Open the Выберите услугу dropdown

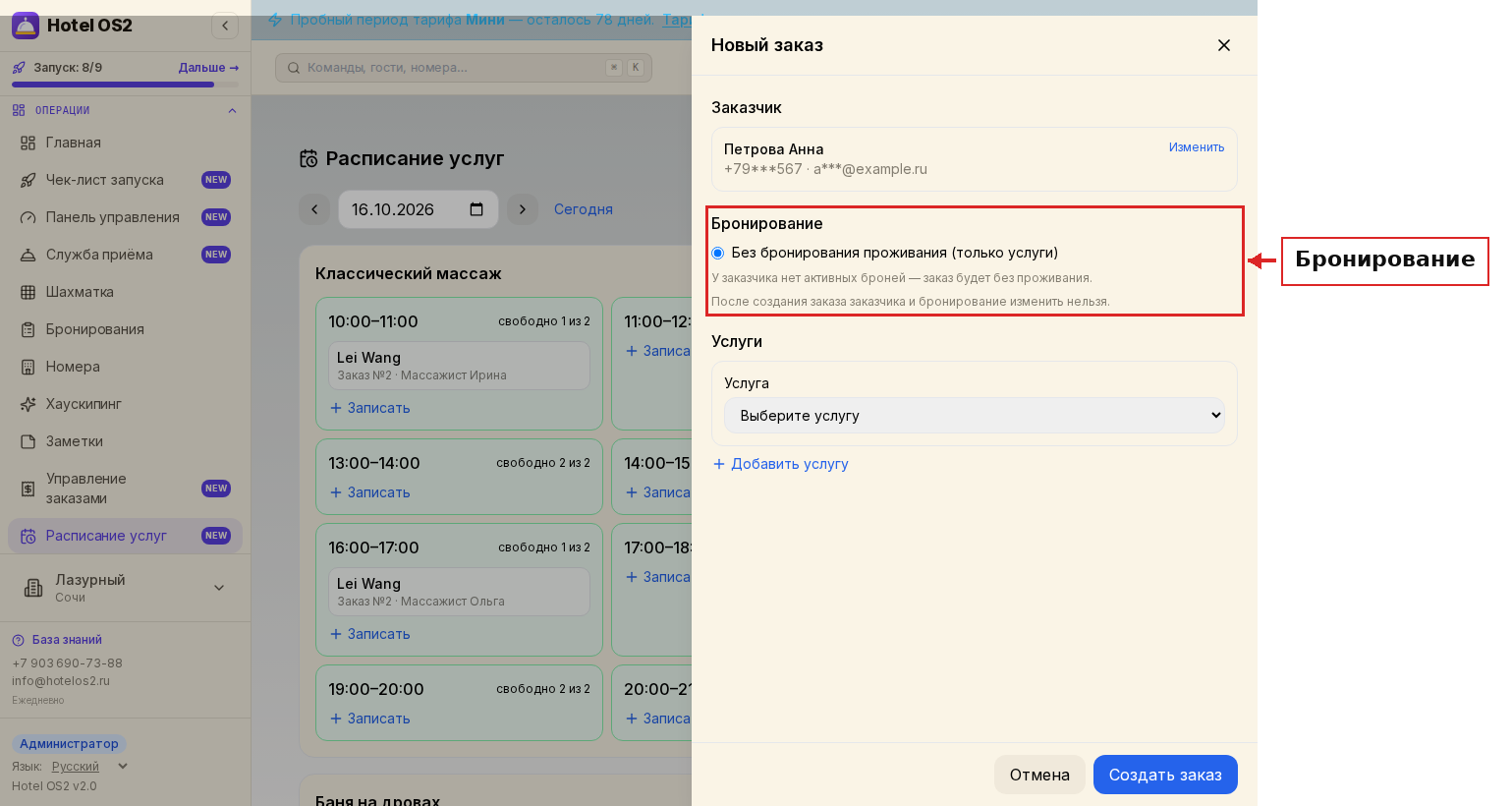tap(975, 416)
